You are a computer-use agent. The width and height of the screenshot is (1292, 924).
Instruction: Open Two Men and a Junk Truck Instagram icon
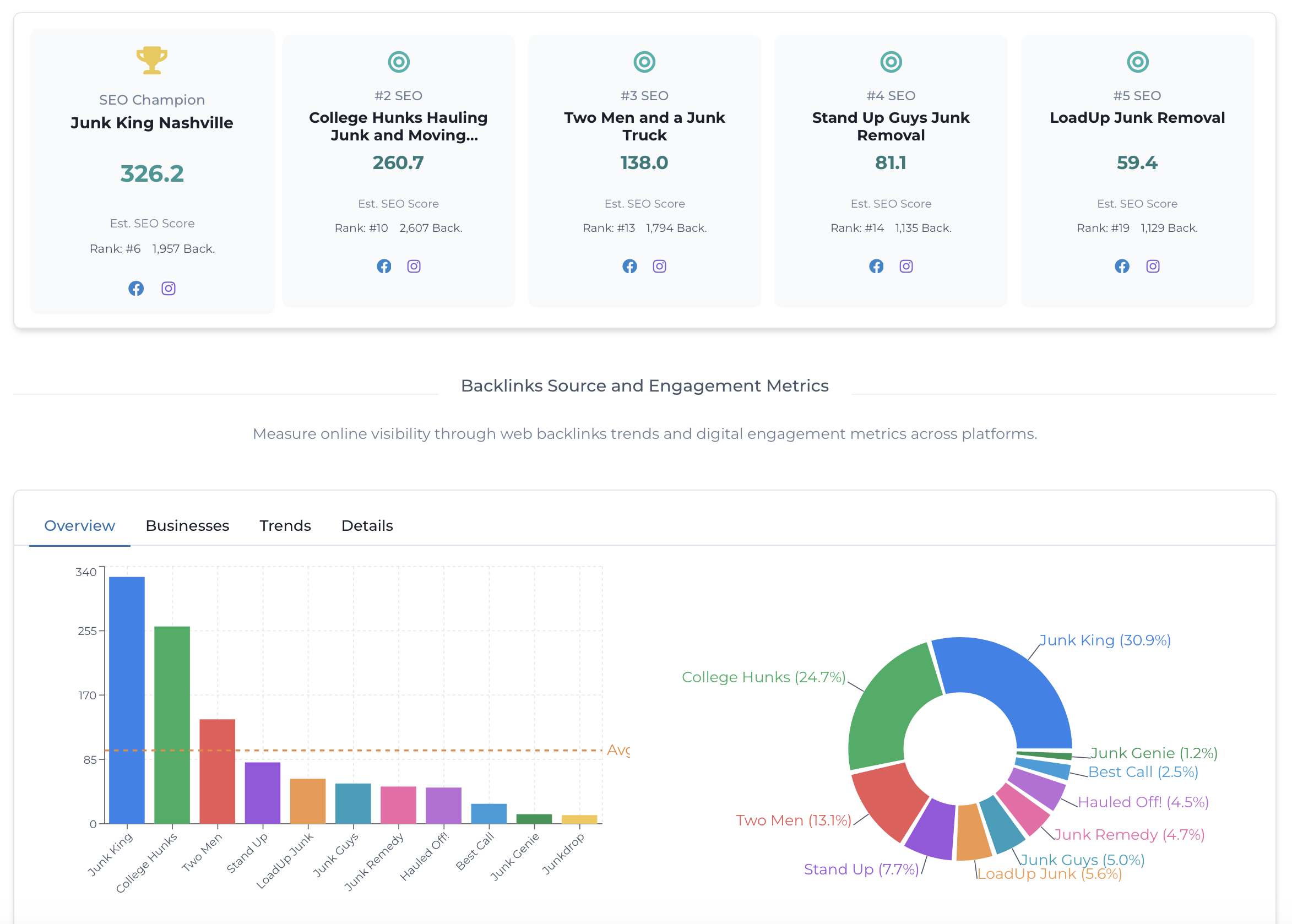click(x=659, y=267)
